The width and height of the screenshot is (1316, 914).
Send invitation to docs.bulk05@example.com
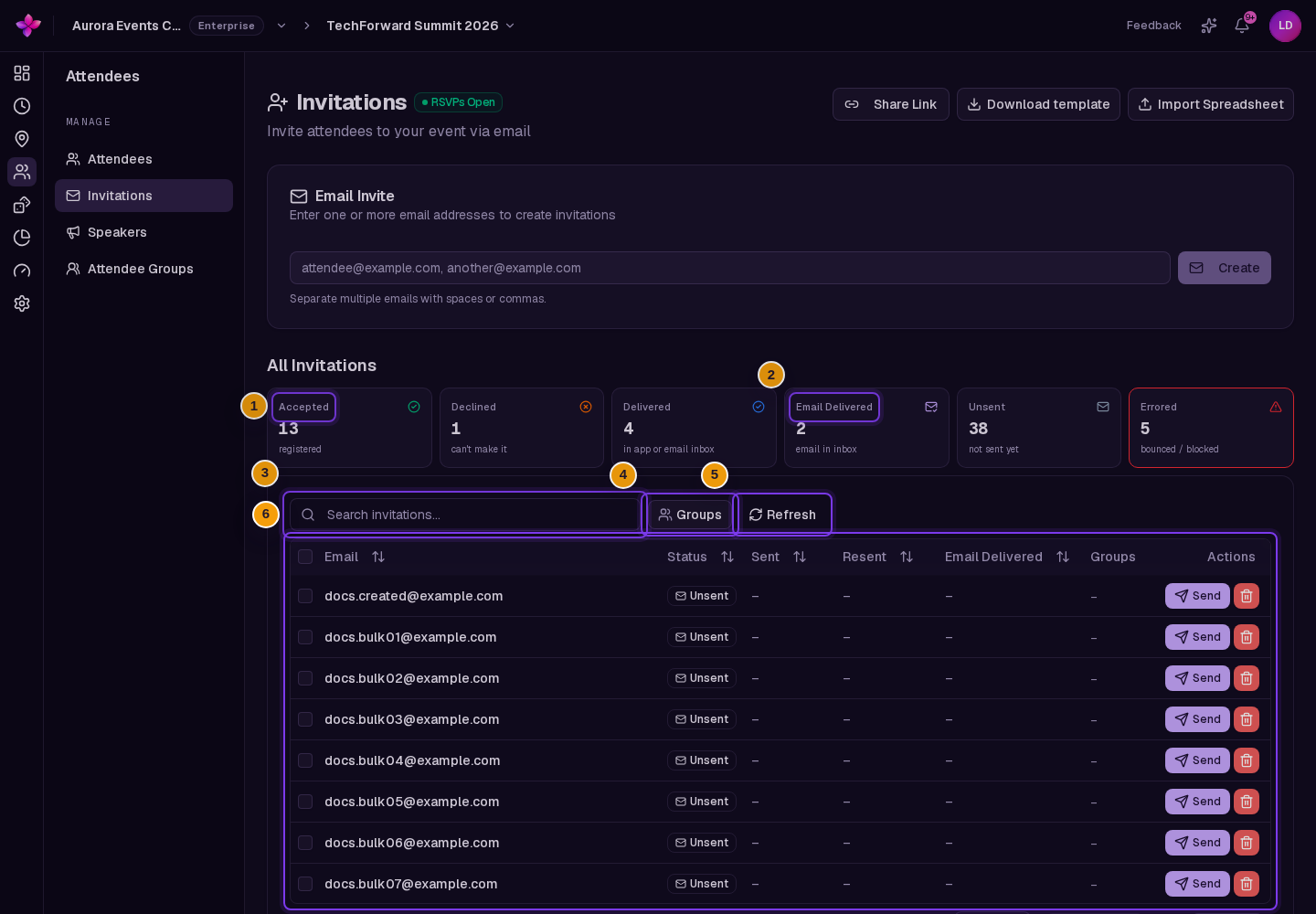[x=1197, y=802]
